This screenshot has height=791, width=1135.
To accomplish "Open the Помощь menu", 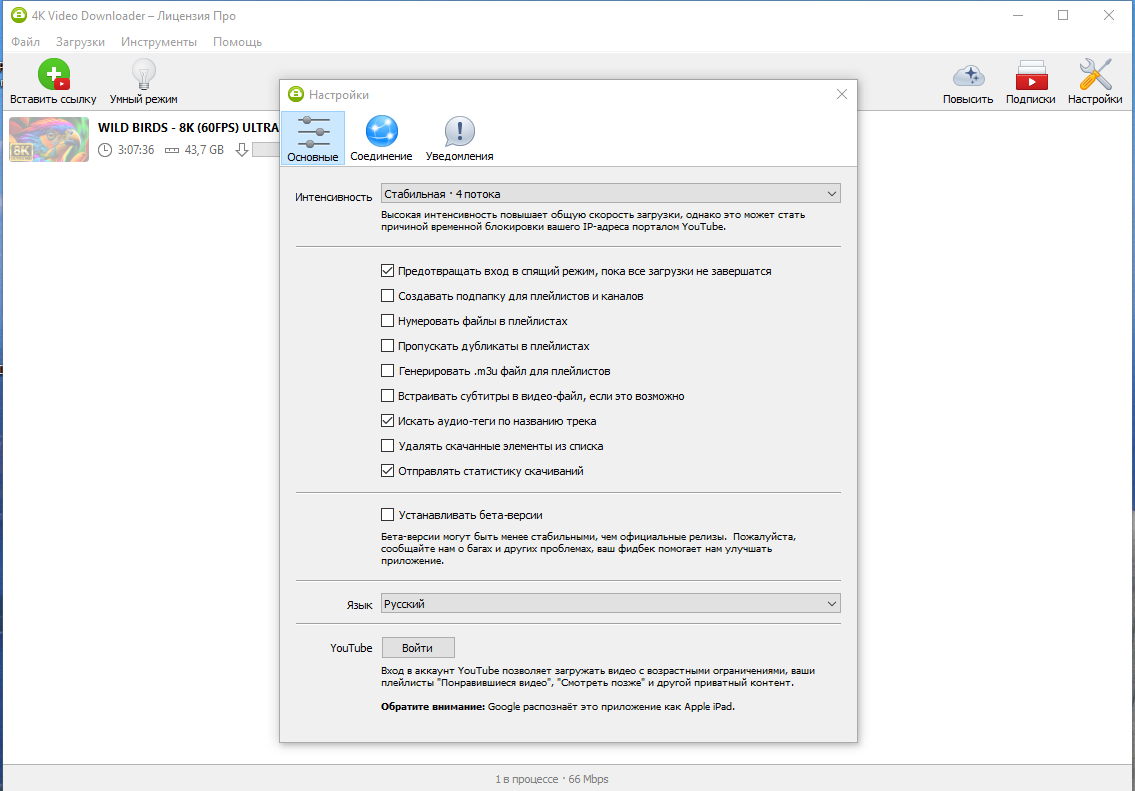I will pyautogui.click(x=237, y=42).
